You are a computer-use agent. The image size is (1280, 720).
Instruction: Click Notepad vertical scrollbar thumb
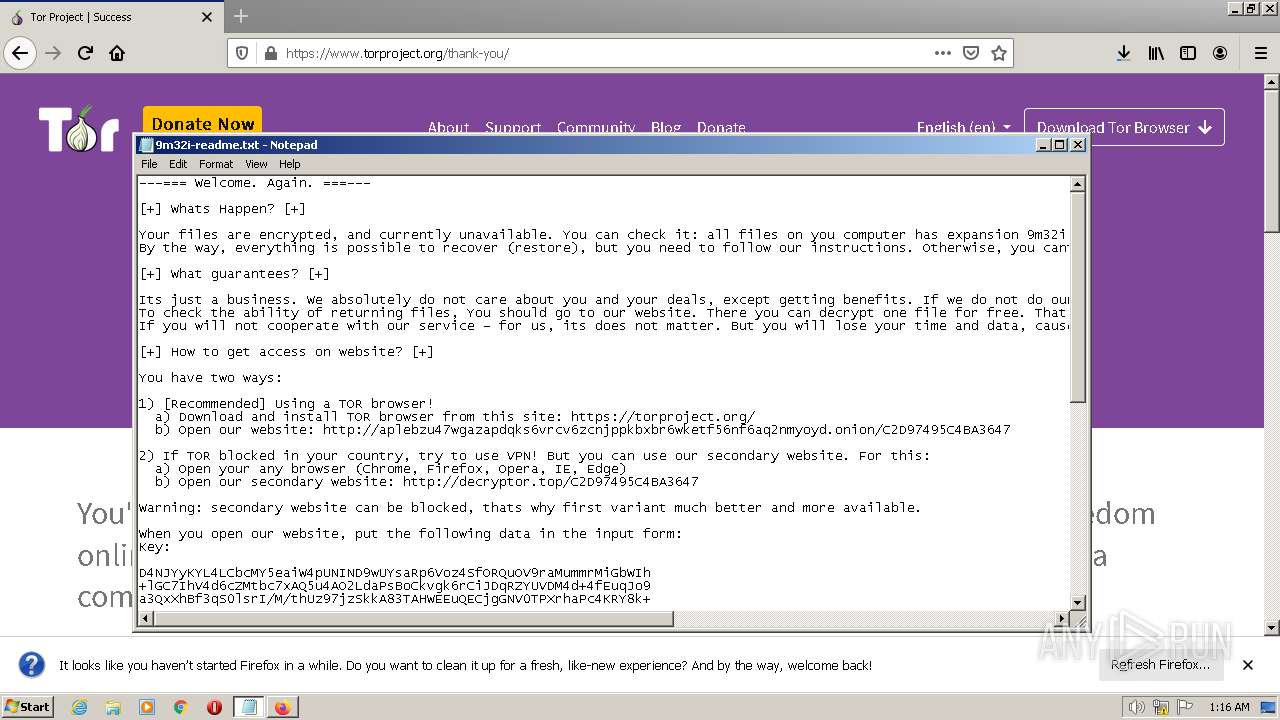1078,297
